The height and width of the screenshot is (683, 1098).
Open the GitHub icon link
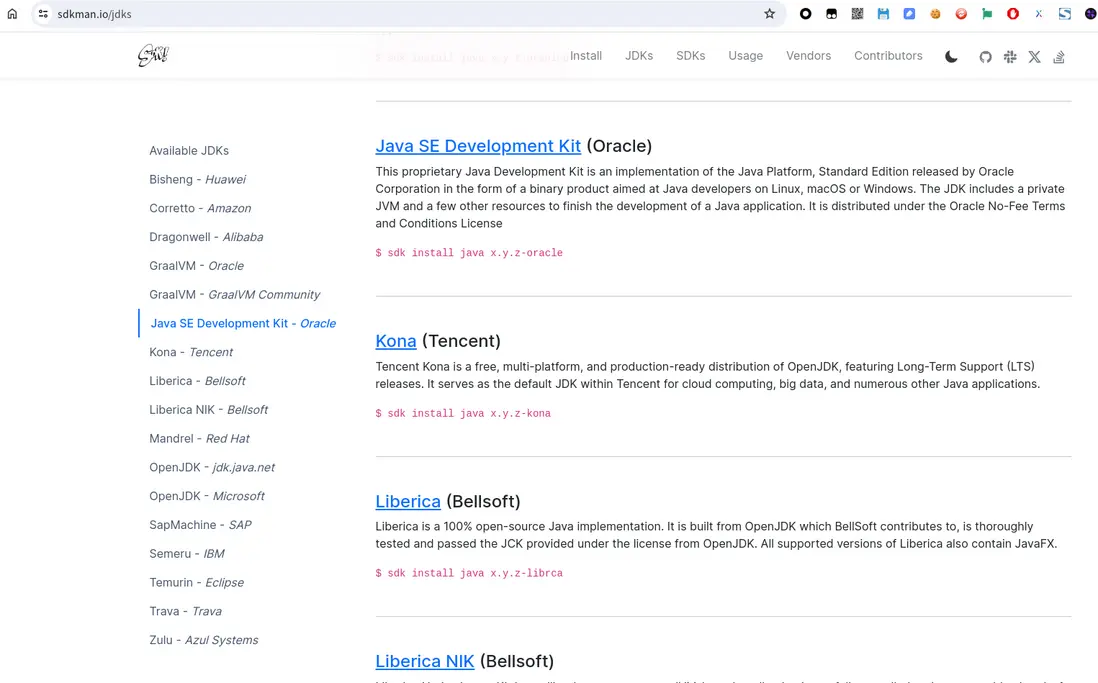(x=985, y=57)
